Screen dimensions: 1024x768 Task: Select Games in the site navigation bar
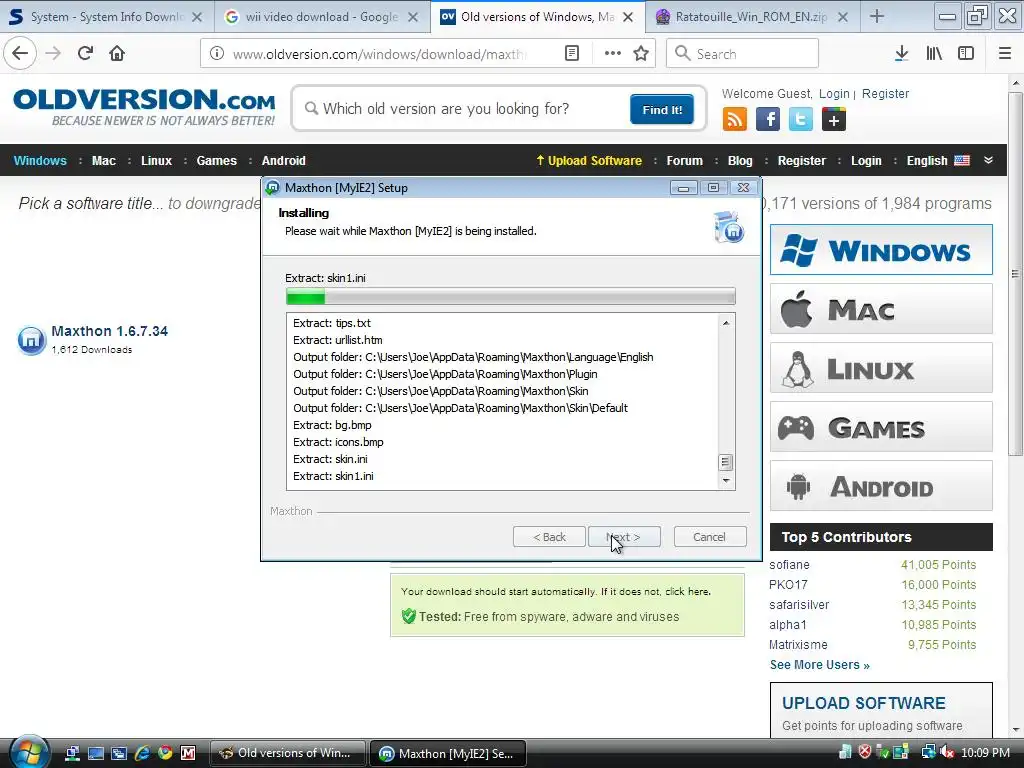point(216,161)
